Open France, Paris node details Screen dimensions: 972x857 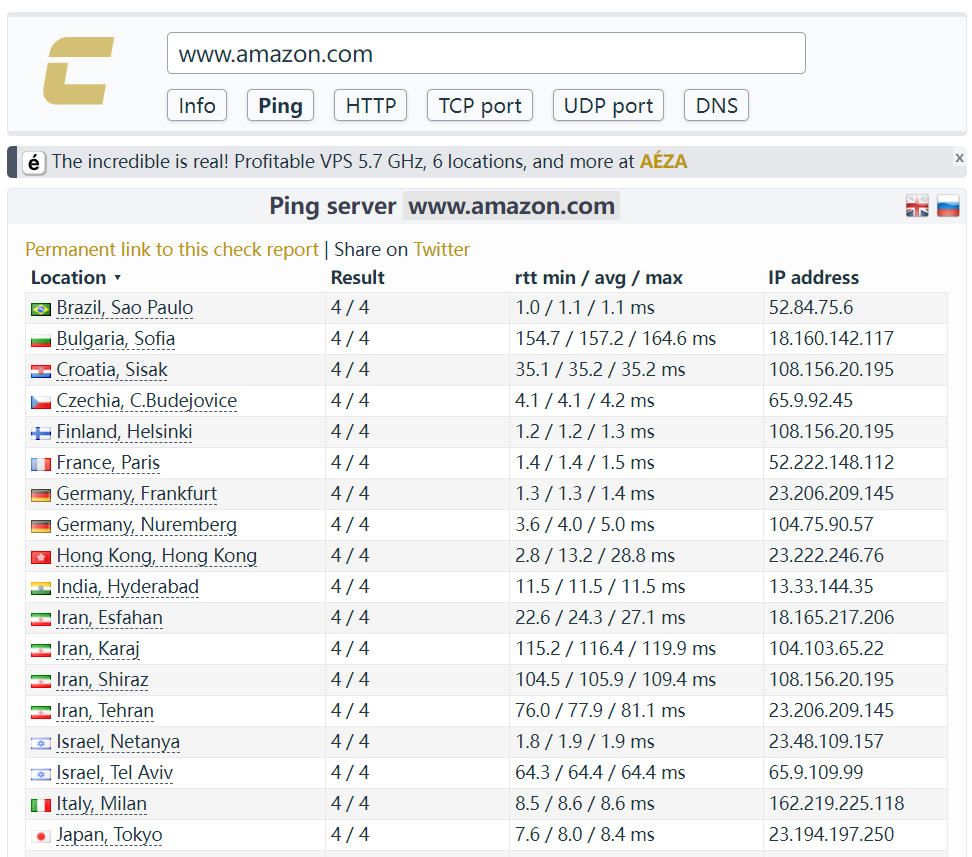coord(108,463)
